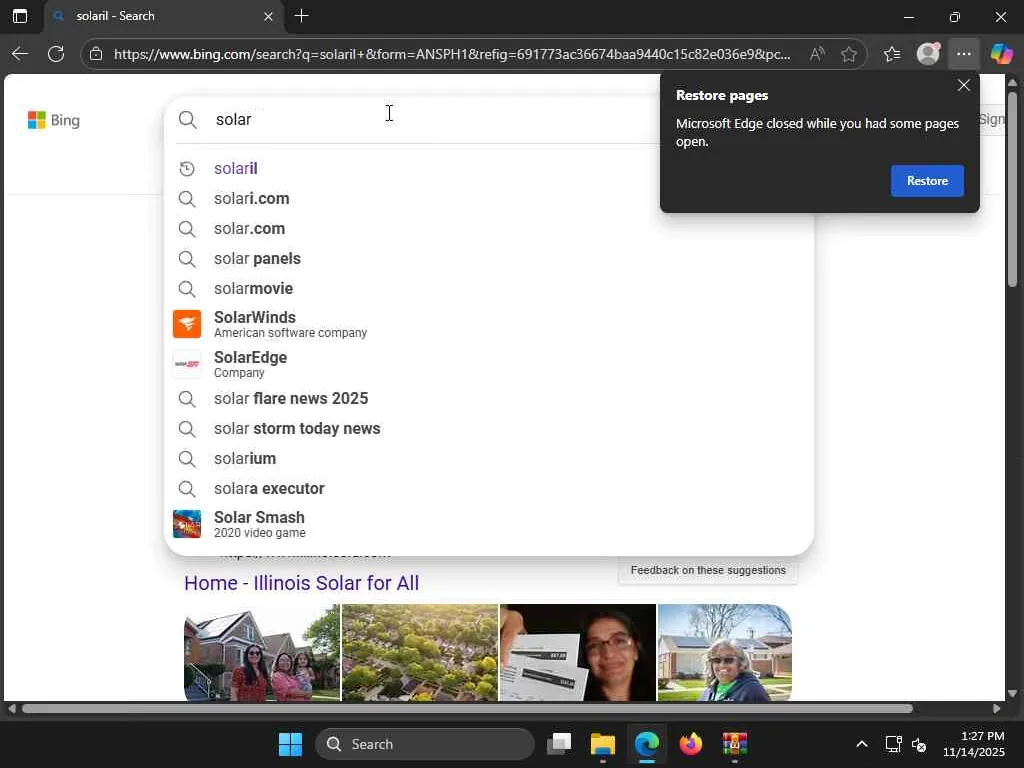Click the Restore button
1024x768 pixels.
(927, 181)
